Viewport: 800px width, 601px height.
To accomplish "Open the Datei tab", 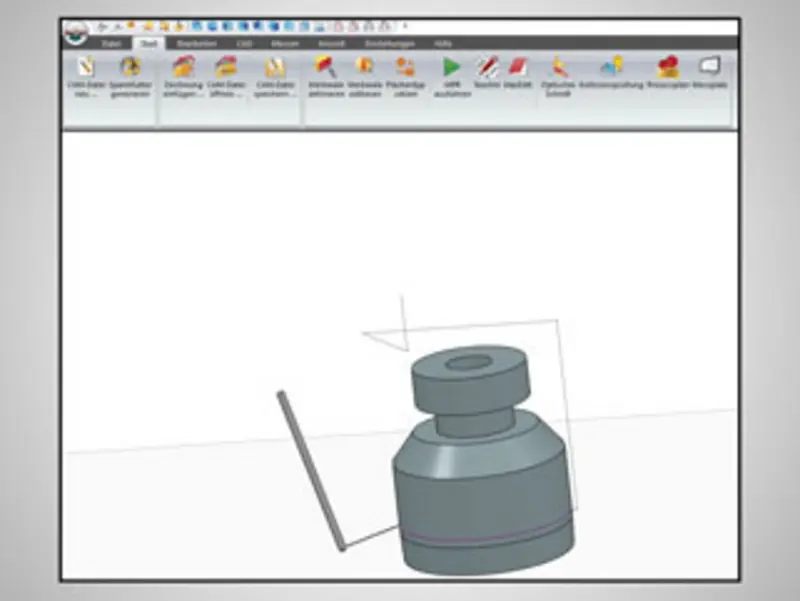I will [x=112, y=44].
